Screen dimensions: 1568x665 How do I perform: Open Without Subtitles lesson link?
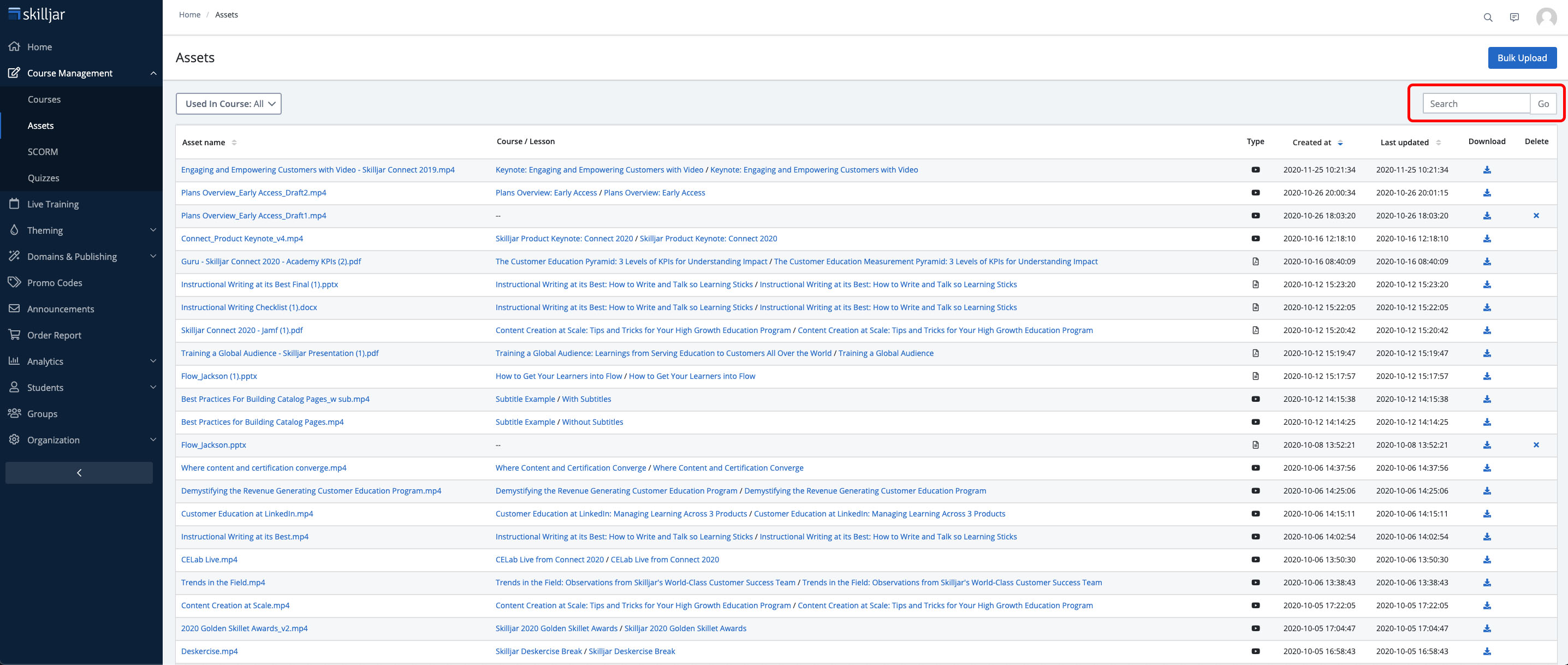point(592,422)
